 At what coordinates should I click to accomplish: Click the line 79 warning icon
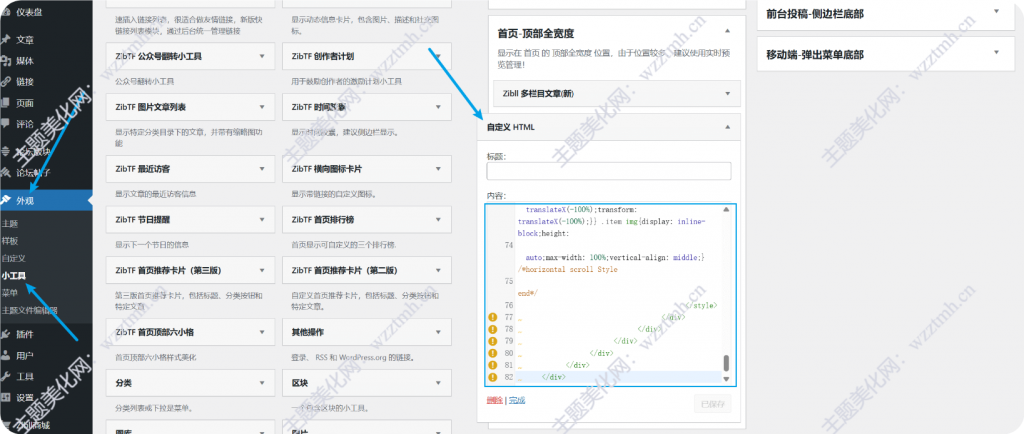coord(493,341)
